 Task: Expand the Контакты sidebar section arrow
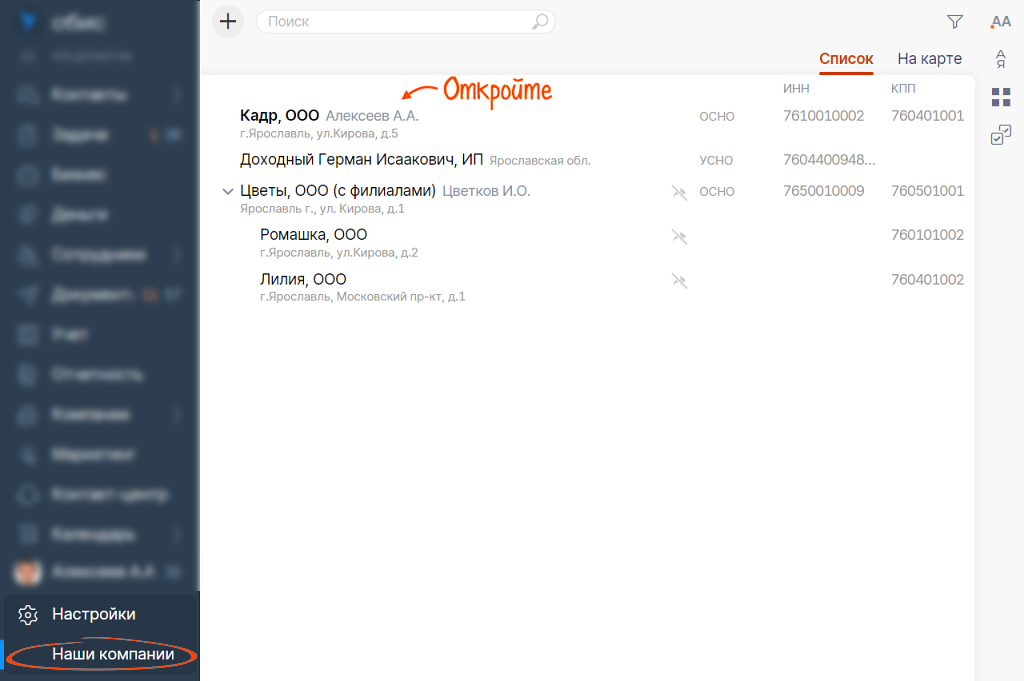pyautogui.click(x=176, y=95)
